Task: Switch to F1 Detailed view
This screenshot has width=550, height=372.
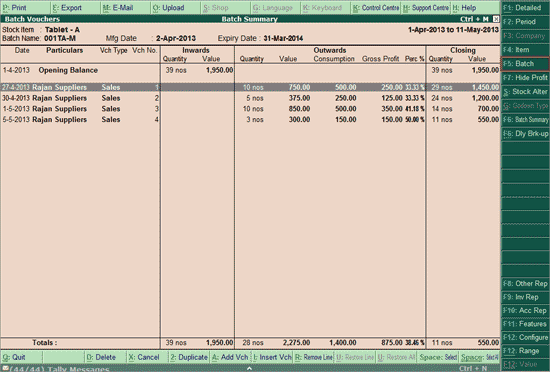Action: tap(525, 7)
